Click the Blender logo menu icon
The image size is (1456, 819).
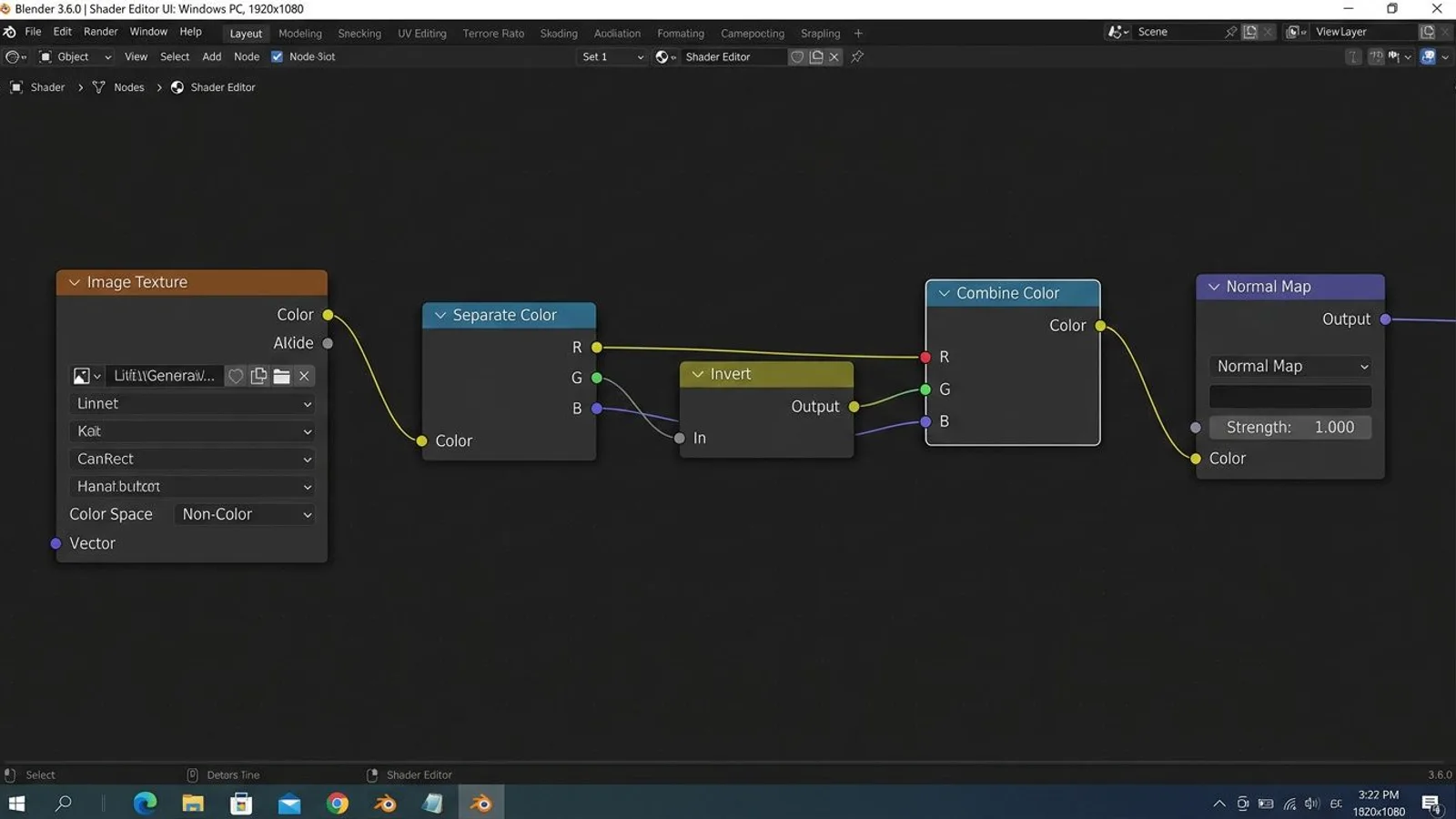point(10,32)
